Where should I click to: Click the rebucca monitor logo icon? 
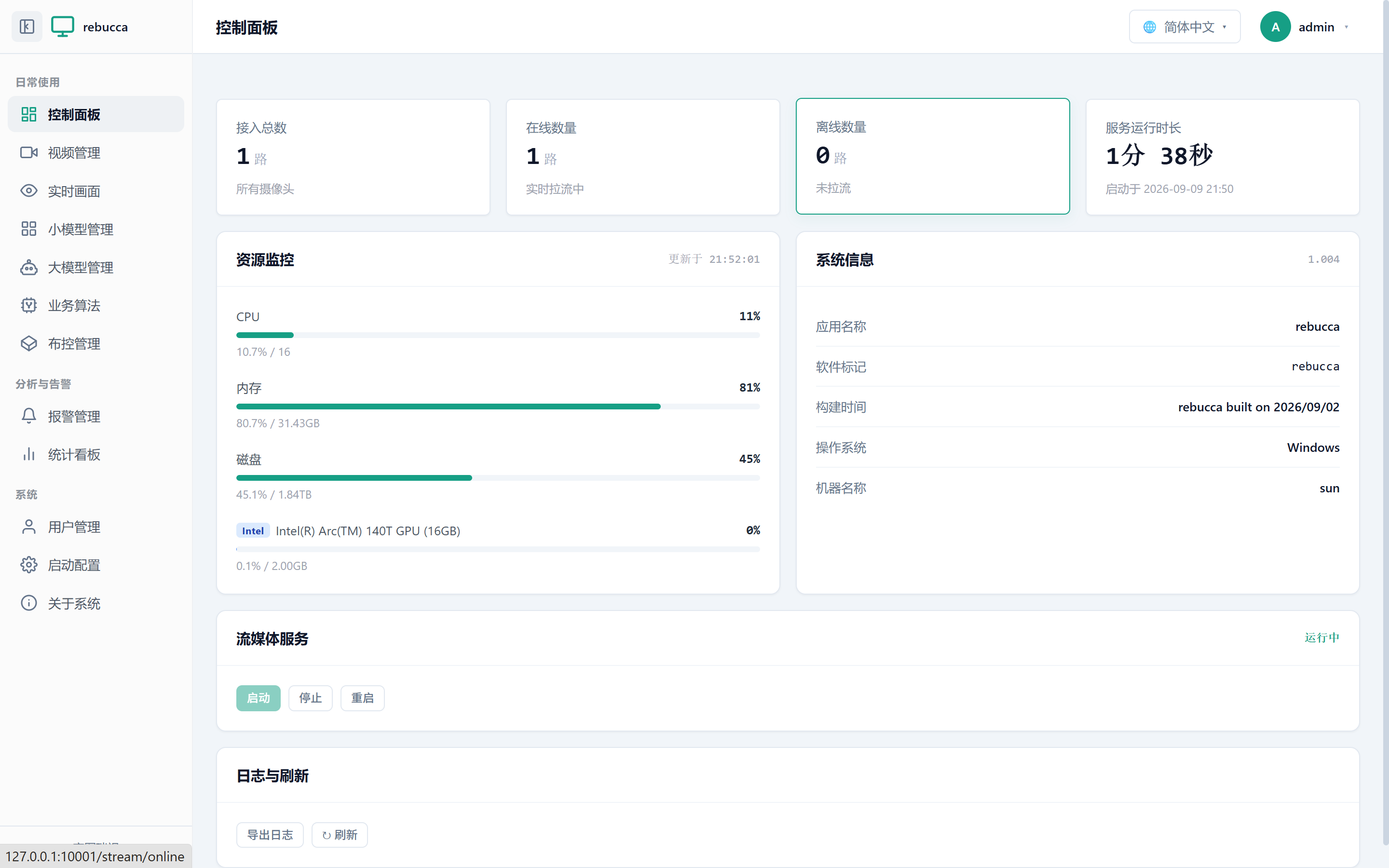pyautogui.click(x=63, y=27)
